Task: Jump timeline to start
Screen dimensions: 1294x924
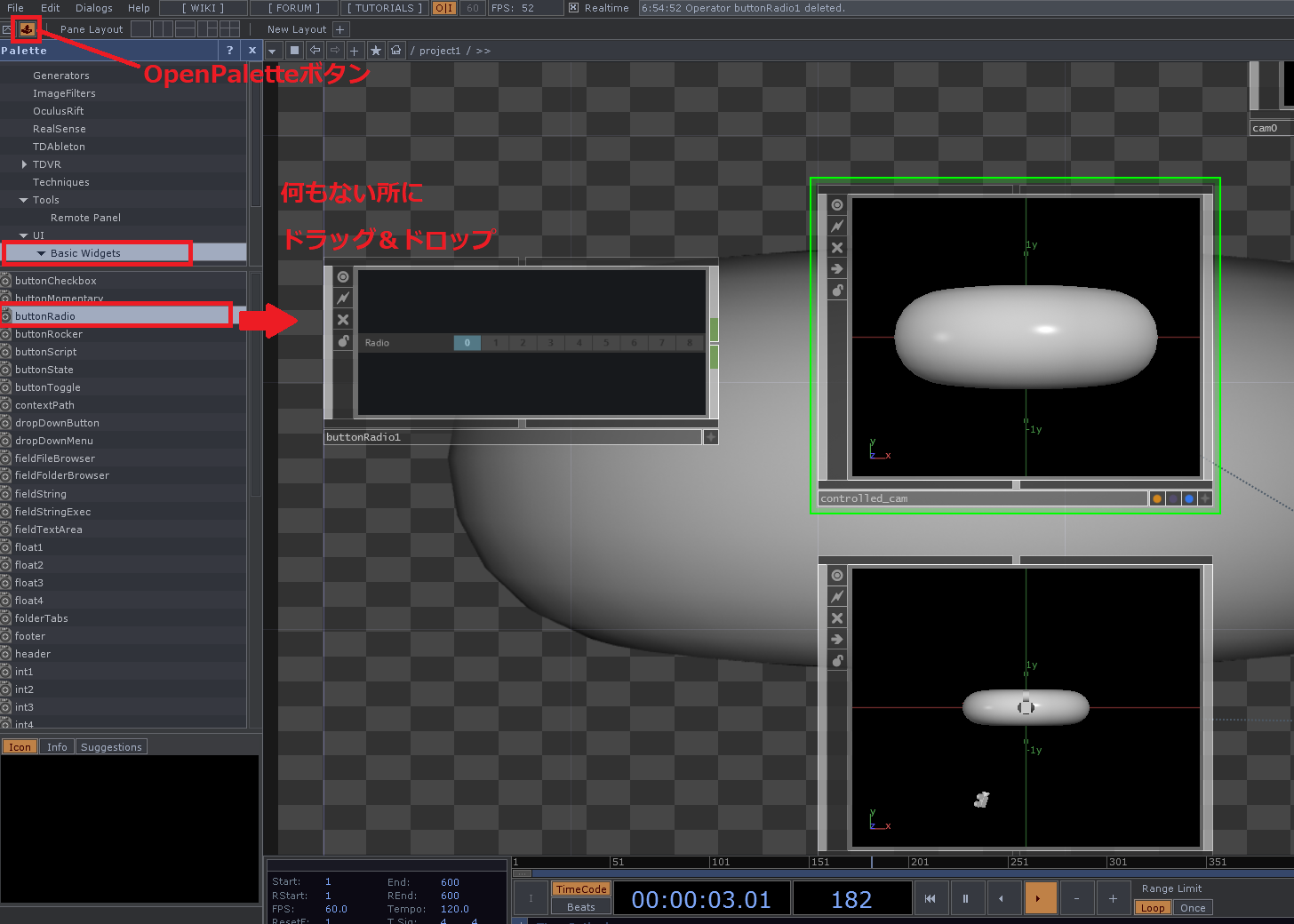Action: (931, 898)
